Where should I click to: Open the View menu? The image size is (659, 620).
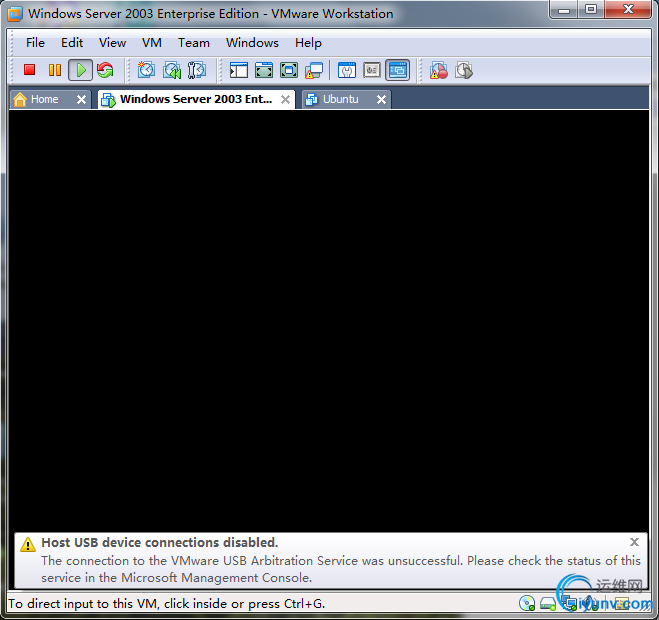(x=112, y=43)
